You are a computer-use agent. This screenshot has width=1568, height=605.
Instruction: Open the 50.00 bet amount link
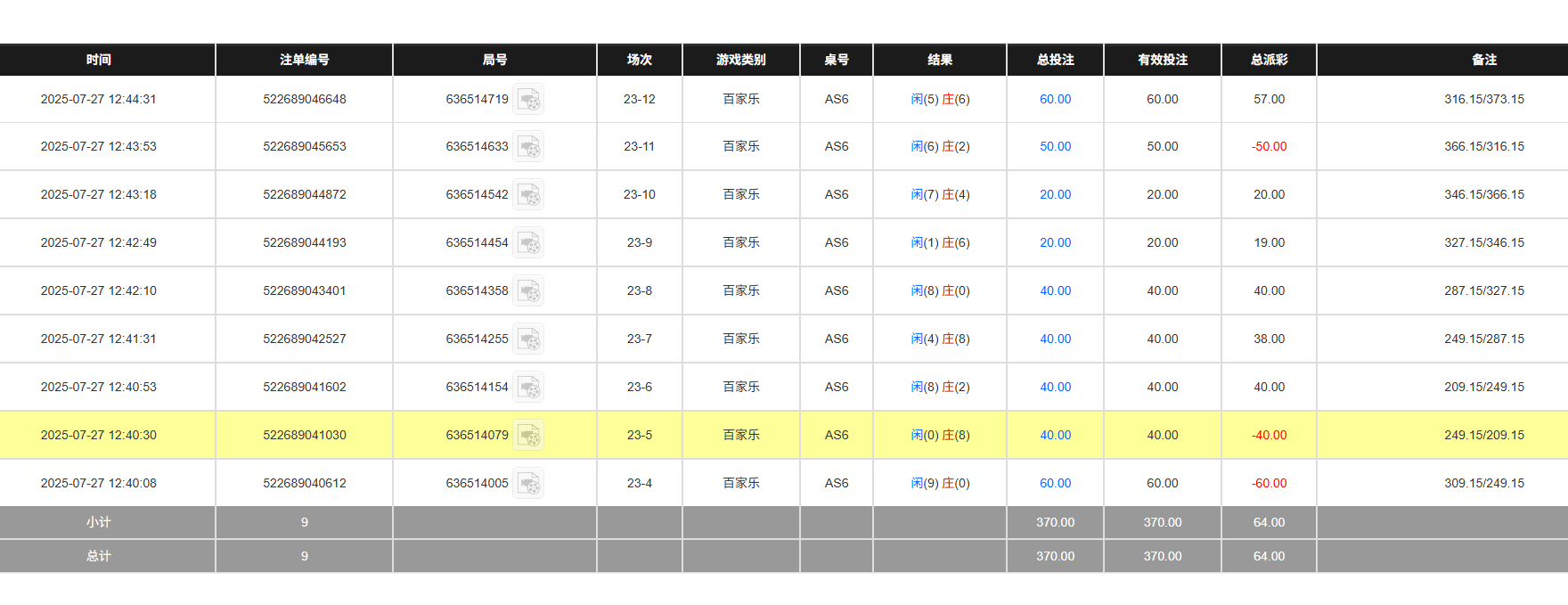(x=1055, y=146)
